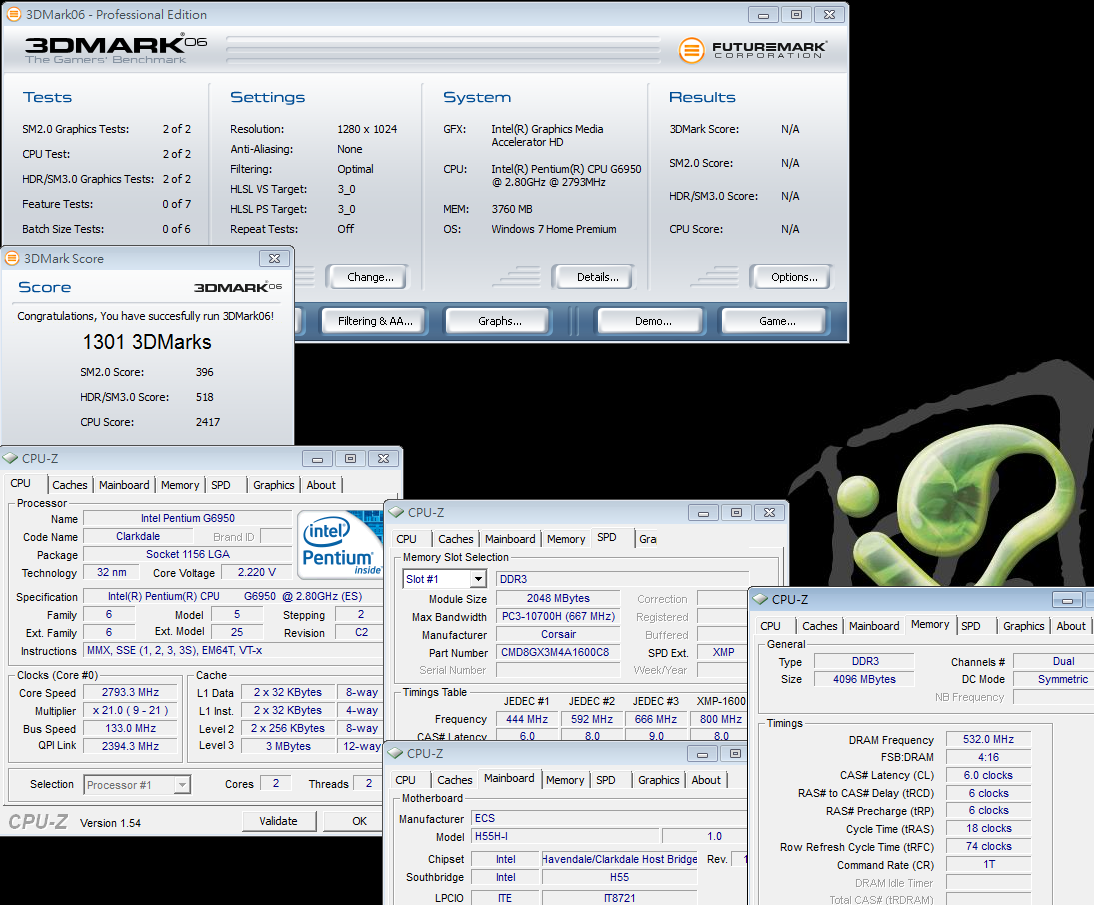The image size is (1094, 905).
Task: Click the processor Name field showing Intel Pentium G6950
Action: point(188,519)
